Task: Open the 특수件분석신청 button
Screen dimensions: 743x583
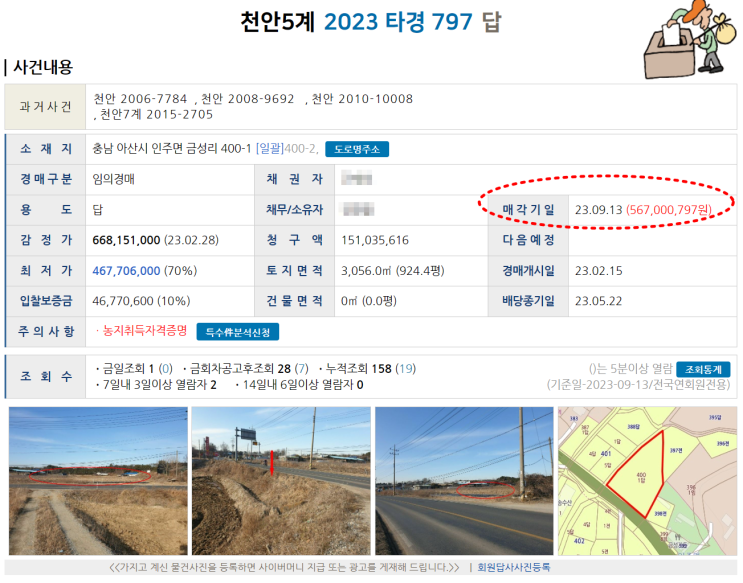Action: point(237,332)
